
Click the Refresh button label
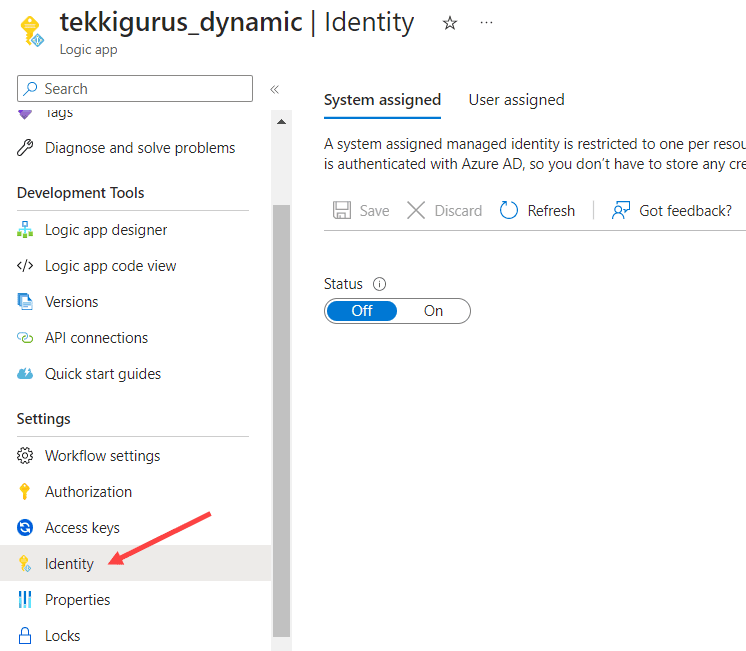tap(551, 211)
